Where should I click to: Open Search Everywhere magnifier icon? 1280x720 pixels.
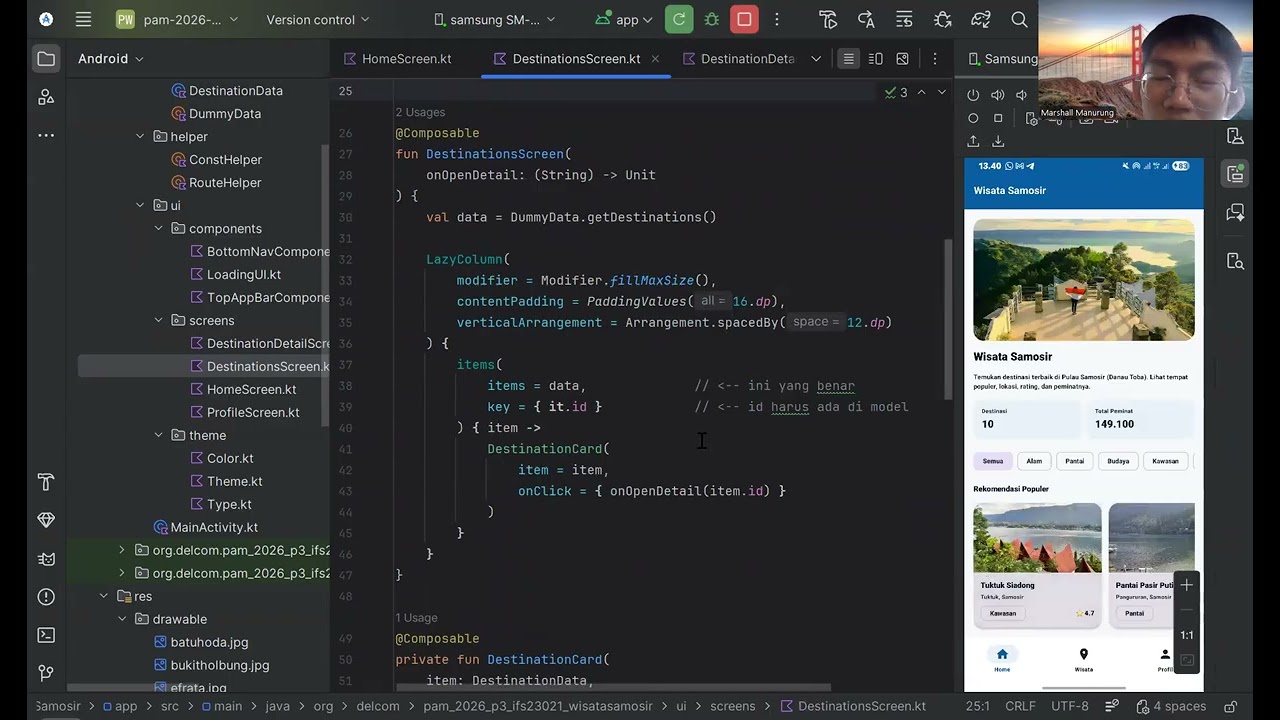1019,20
